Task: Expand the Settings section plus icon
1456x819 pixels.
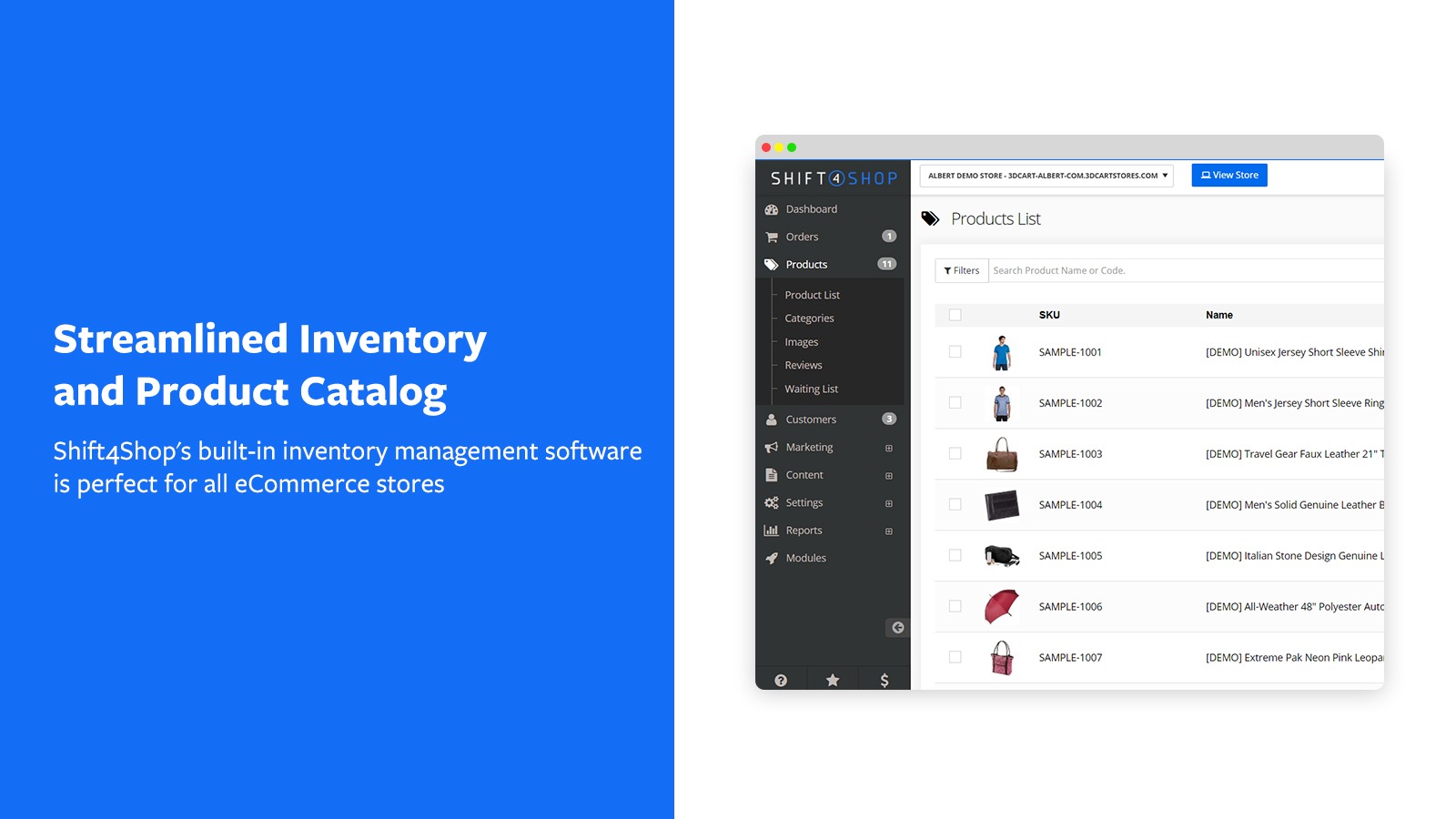Action: [889, 503]
